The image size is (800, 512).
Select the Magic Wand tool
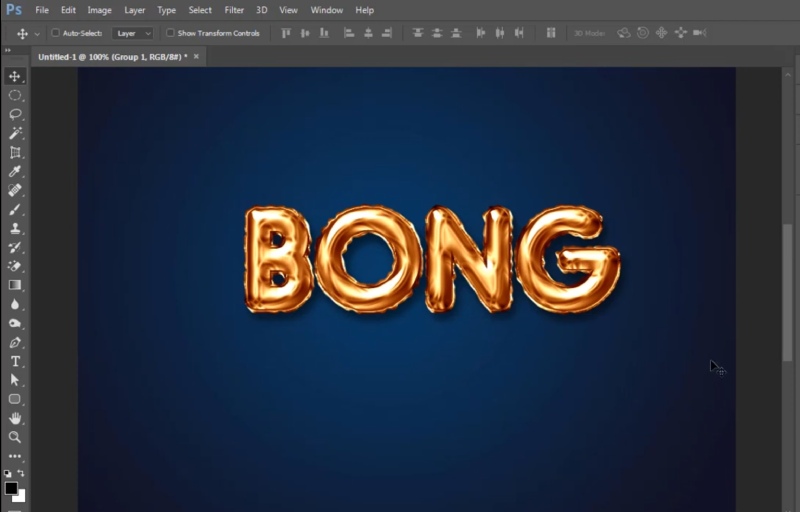15,133
